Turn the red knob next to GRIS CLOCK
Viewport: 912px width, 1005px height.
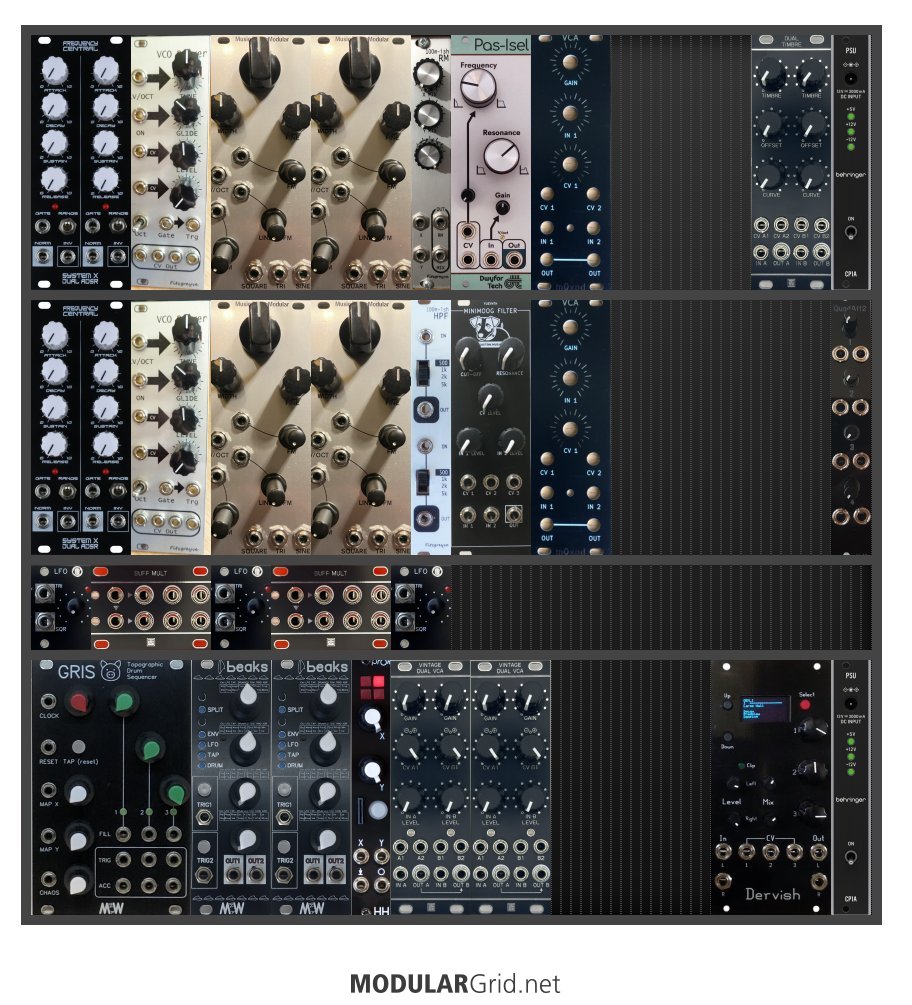click(79, 701)
